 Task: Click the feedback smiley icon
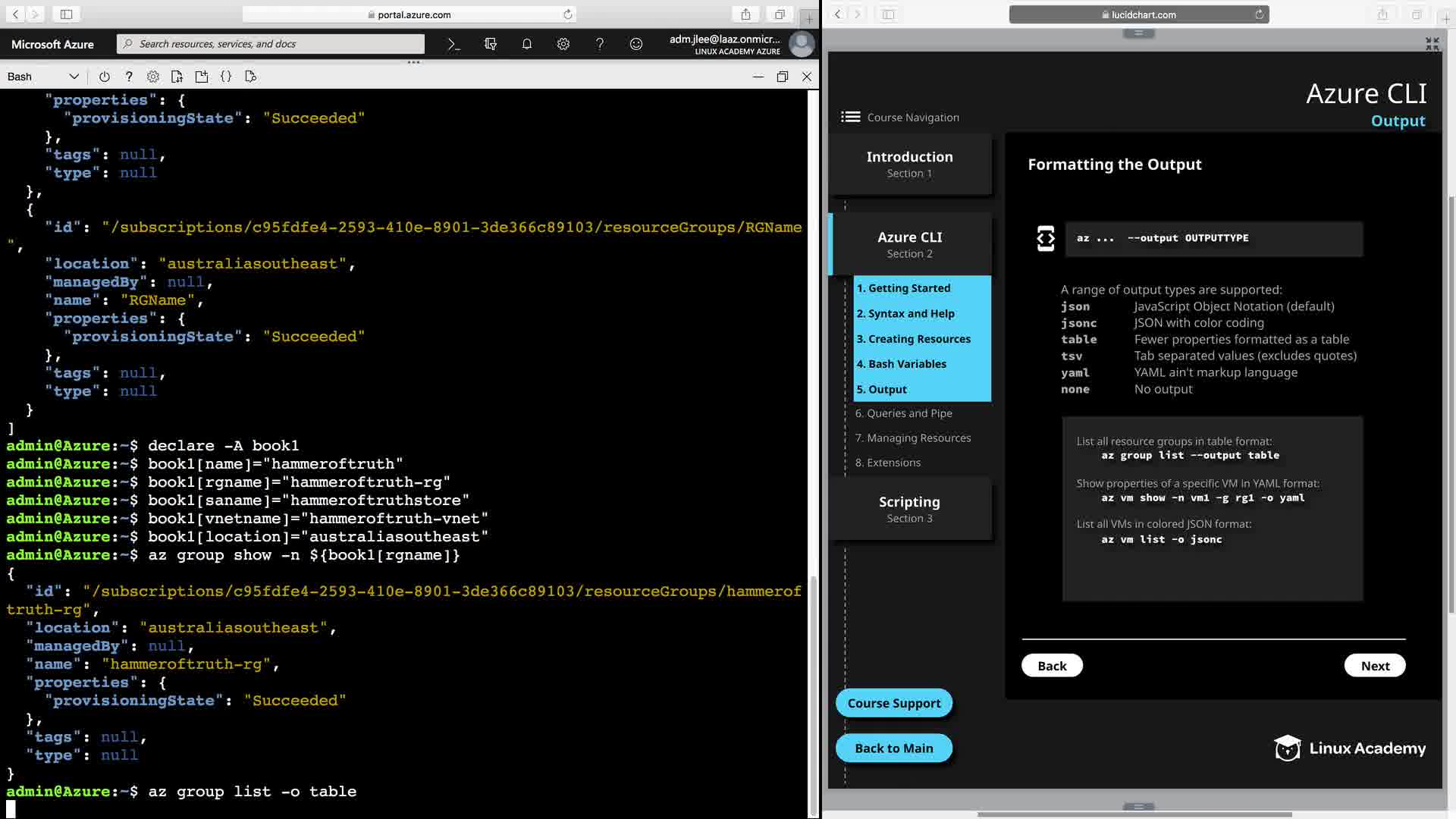click(x=635, y=44)
